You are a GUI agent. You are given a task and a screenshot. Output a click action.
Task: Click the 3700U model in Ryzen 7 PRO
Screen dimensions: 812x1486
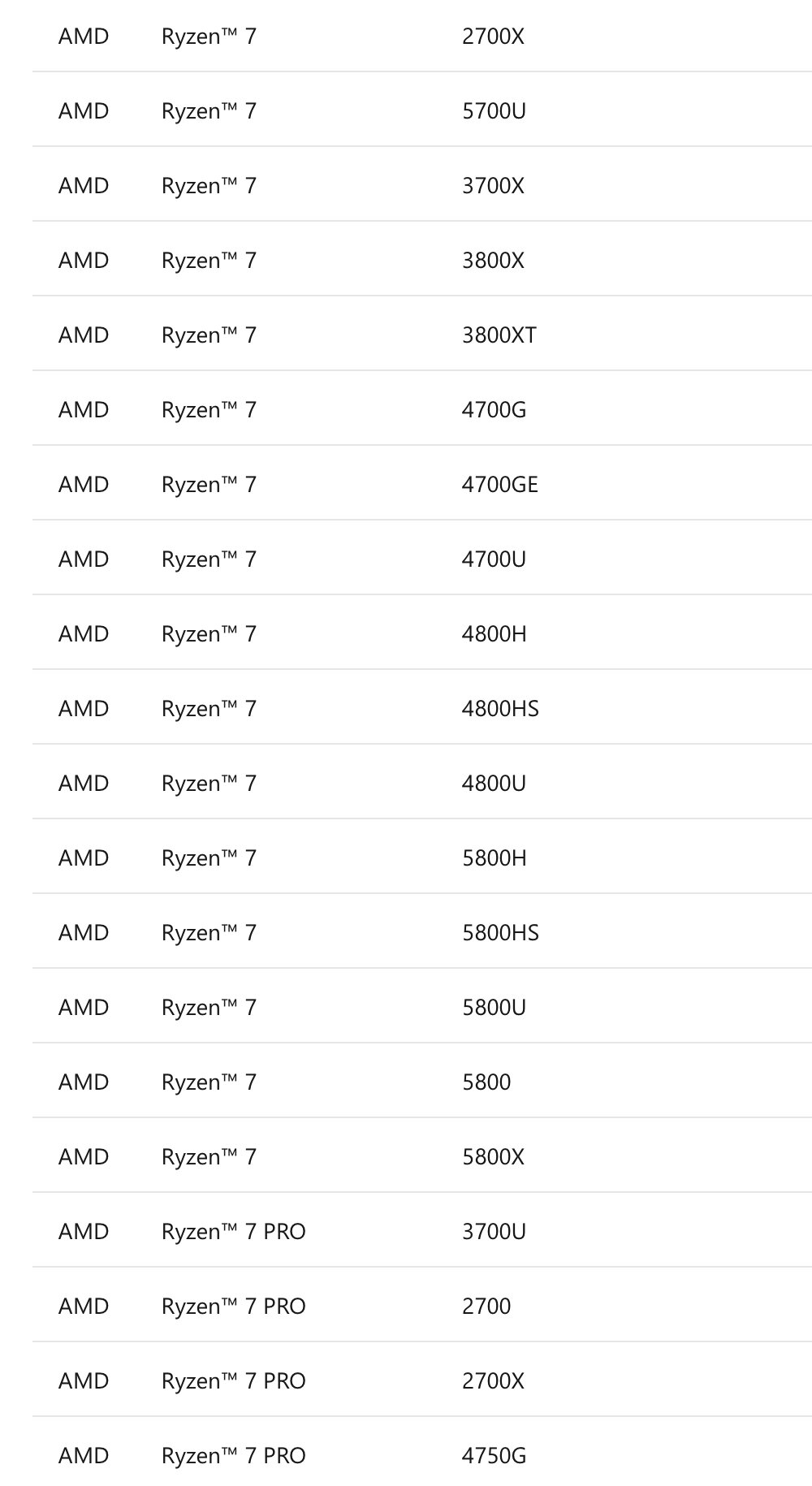494,1232
